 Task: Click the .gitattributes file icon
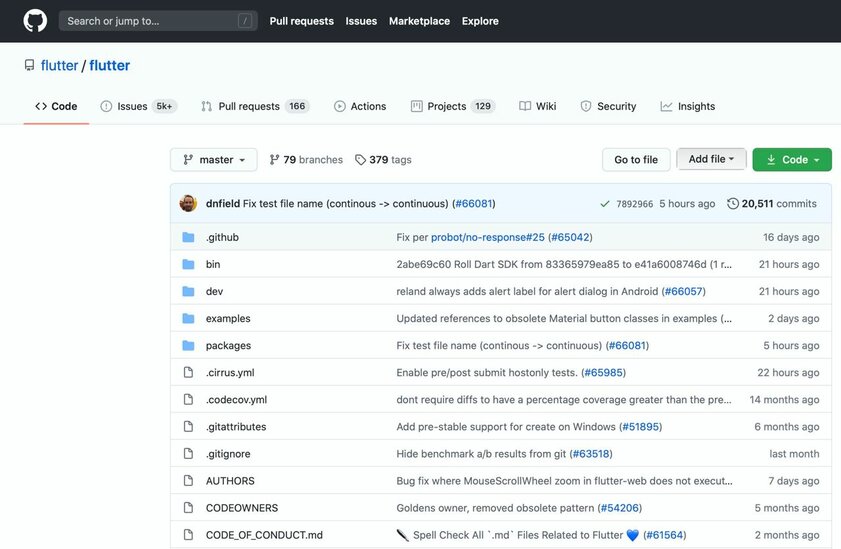tap(188, 426)
